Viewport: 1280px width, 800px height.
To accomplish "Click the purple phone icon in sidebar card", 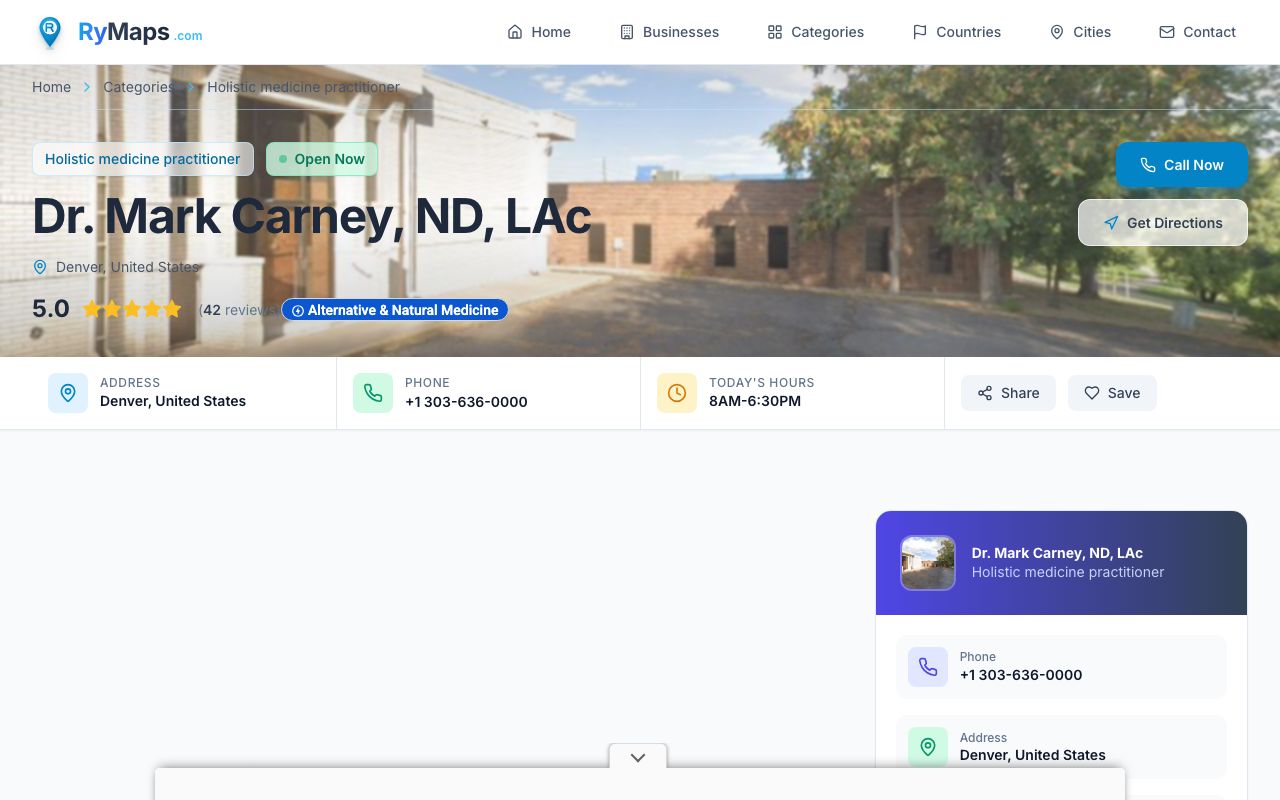I will pos(928,667).
